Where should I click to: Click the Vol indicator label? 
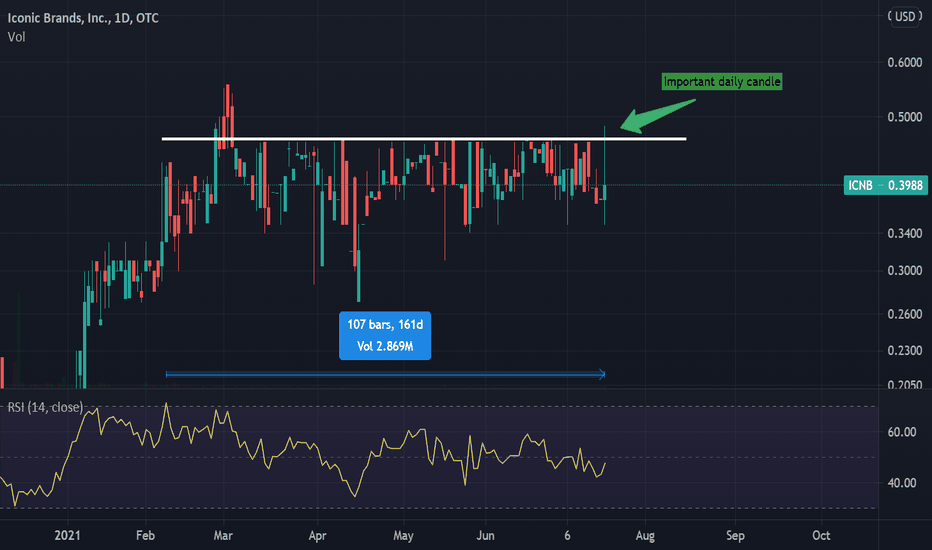pos(16,37)
